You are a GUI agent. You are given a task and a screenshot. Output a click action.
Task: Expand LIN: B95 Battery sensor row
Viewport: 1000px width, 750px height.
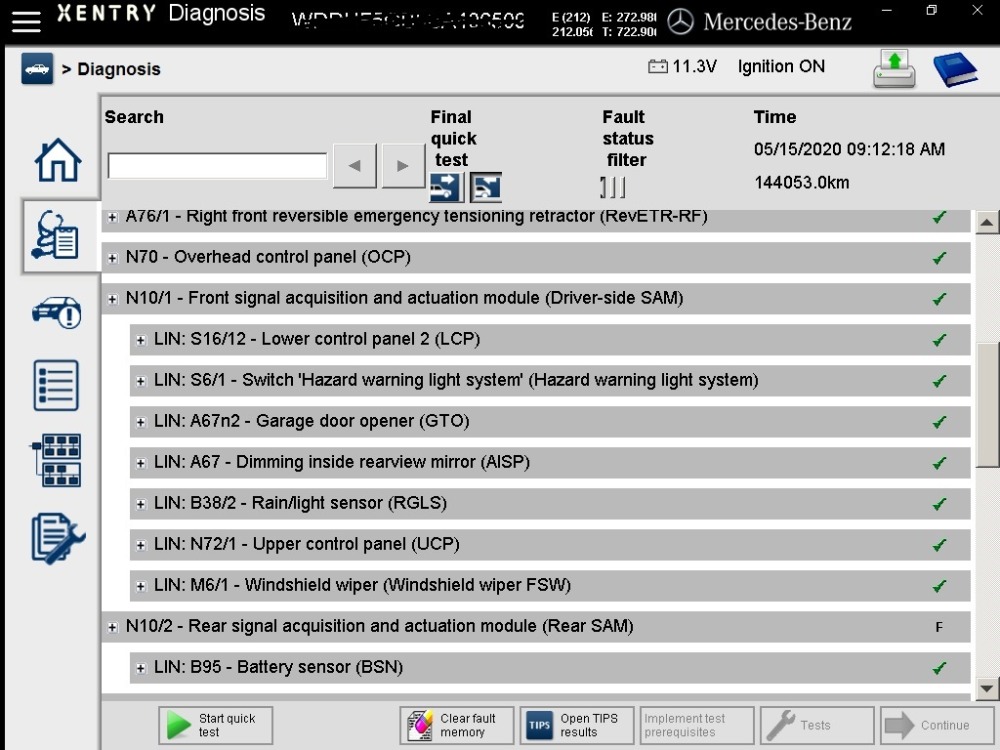click(140, 668)
